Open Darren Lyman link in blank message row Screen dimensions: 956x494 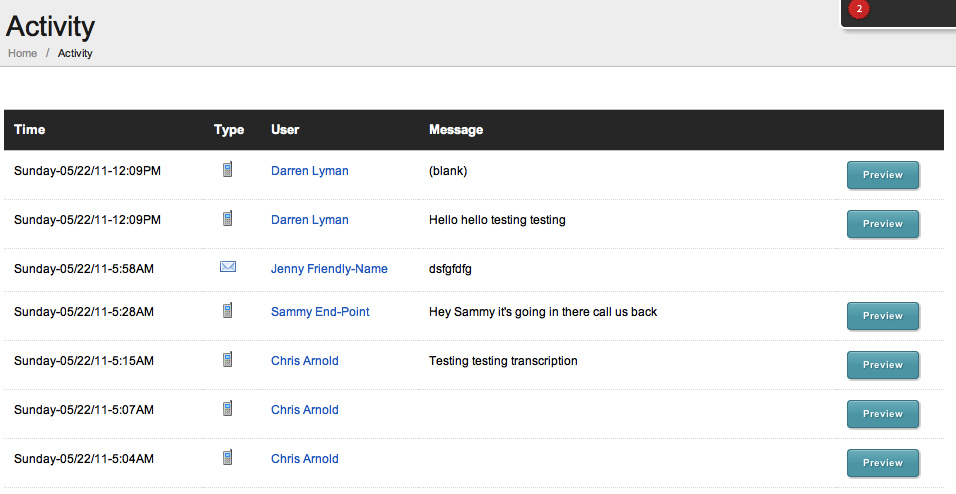pos(310,171)
